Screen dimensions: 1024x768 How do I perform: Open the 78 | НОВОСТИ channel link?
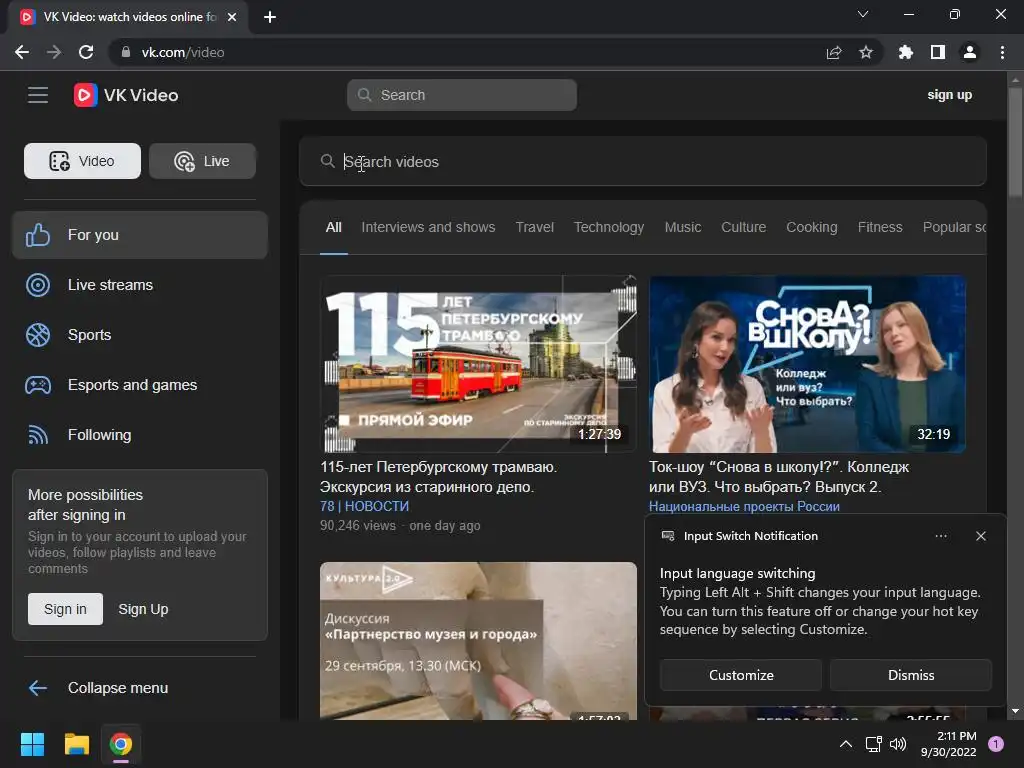[x=364, y=506]
